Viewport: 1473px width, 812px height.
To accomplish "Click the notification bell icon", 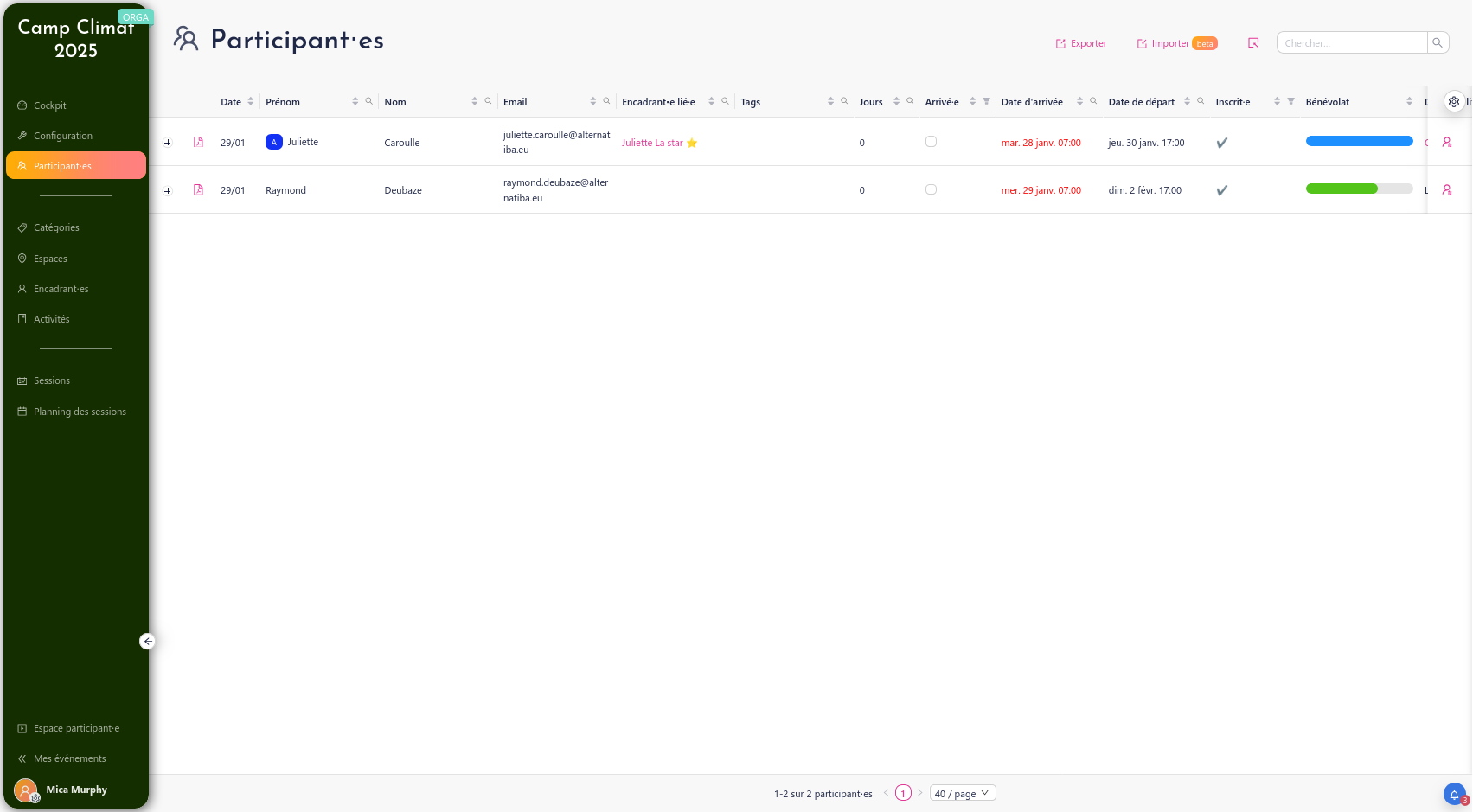I will [1454, 794].
